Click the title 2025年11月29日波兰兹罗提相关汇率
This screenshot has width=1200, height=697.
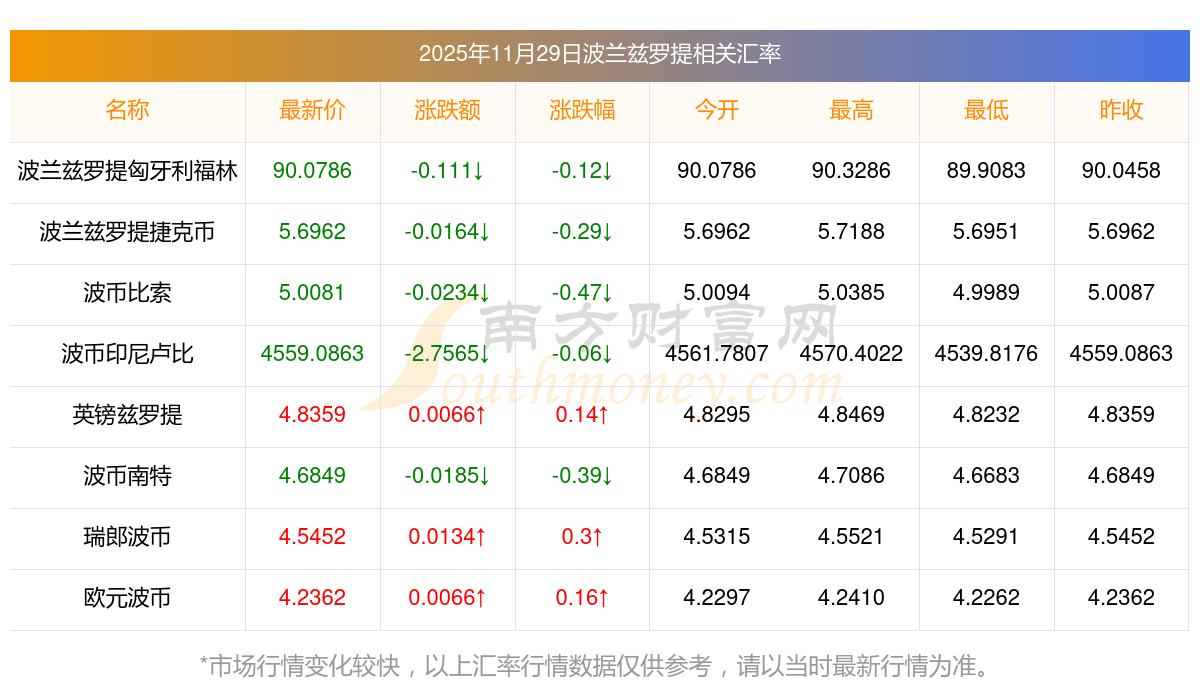(x=600, y=54)
